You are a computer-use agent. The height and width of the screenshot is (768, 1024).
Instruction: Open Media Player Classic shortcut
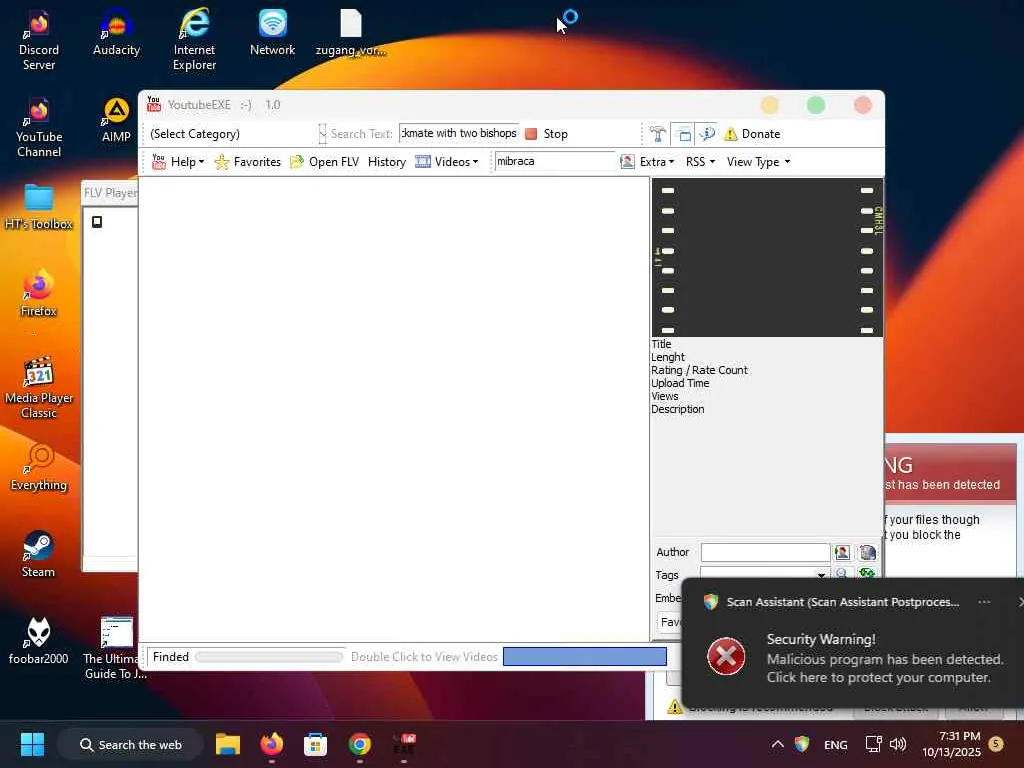39,387
